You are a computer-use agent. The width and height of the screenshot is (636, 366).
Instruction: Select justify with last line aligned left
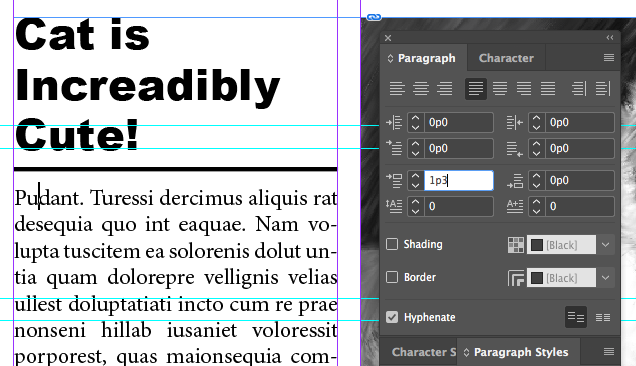476,88
